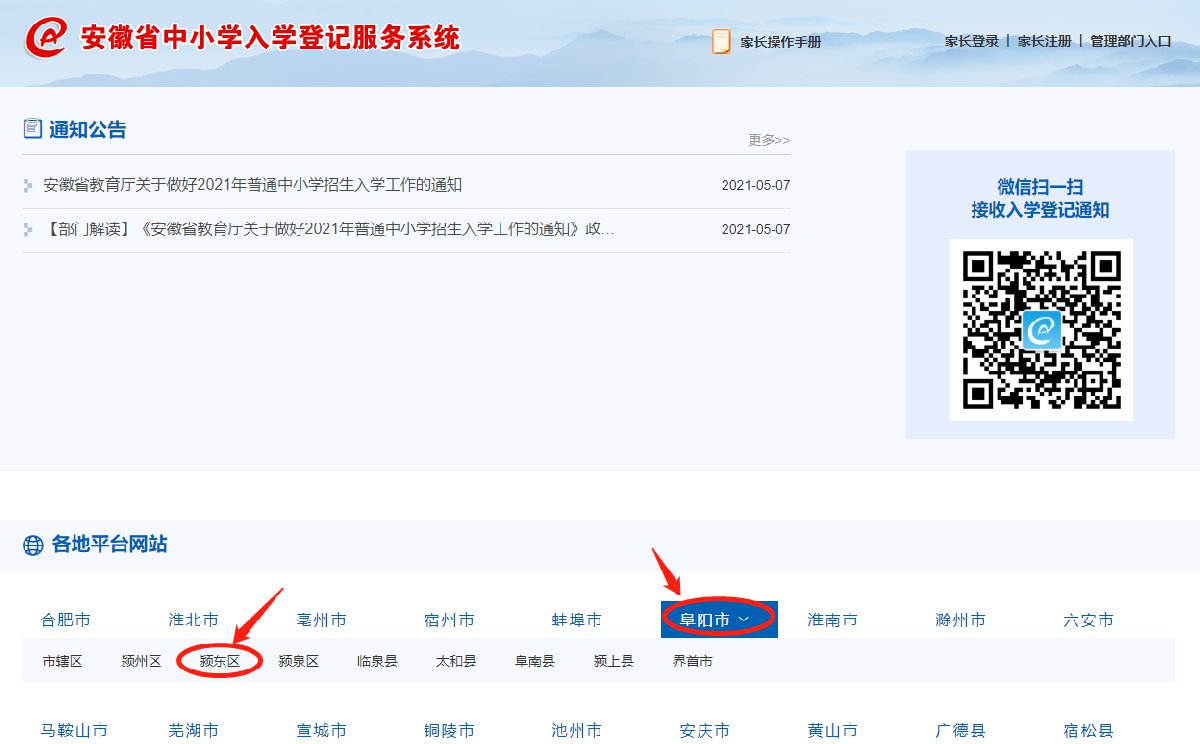Click the 各地平台网站 heading text
1200x744 pixels.
click(110, 545)
